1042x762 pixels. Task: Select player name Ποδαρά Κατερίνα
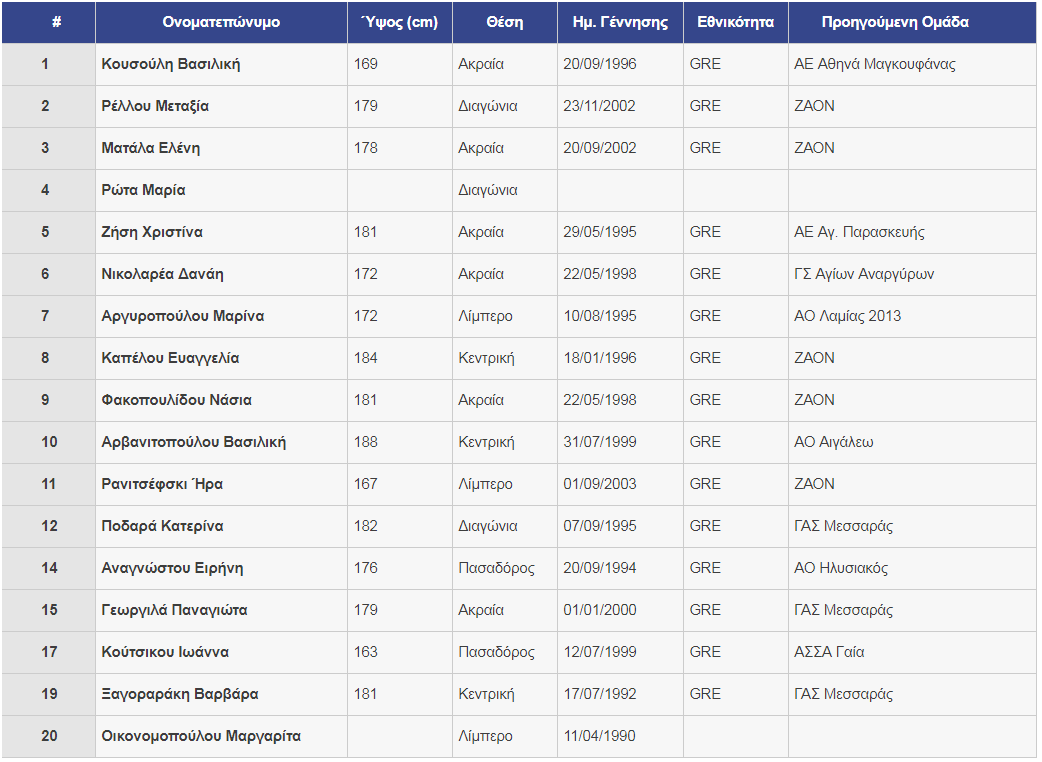point(162,526)
